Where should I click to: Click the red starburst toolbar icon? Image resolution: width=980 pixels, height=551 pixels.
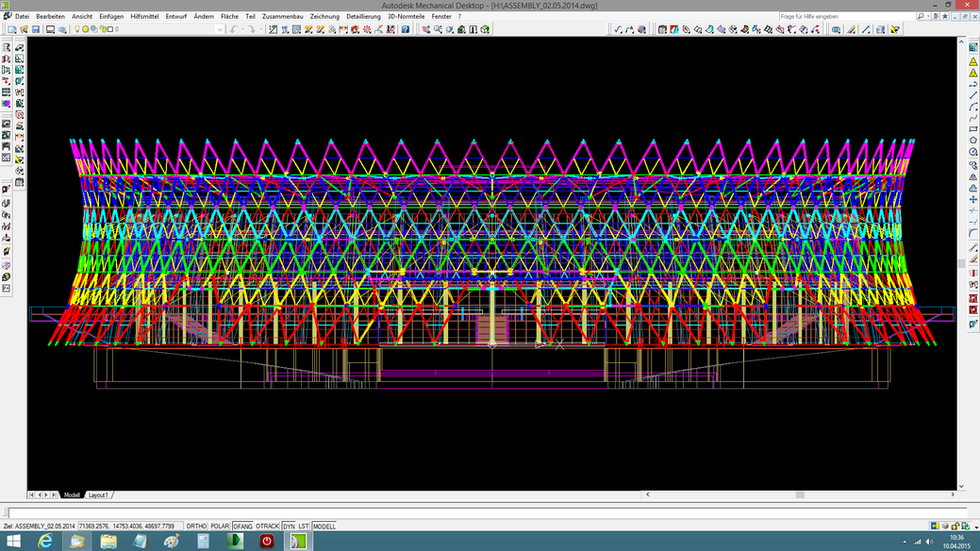[367, 29]
